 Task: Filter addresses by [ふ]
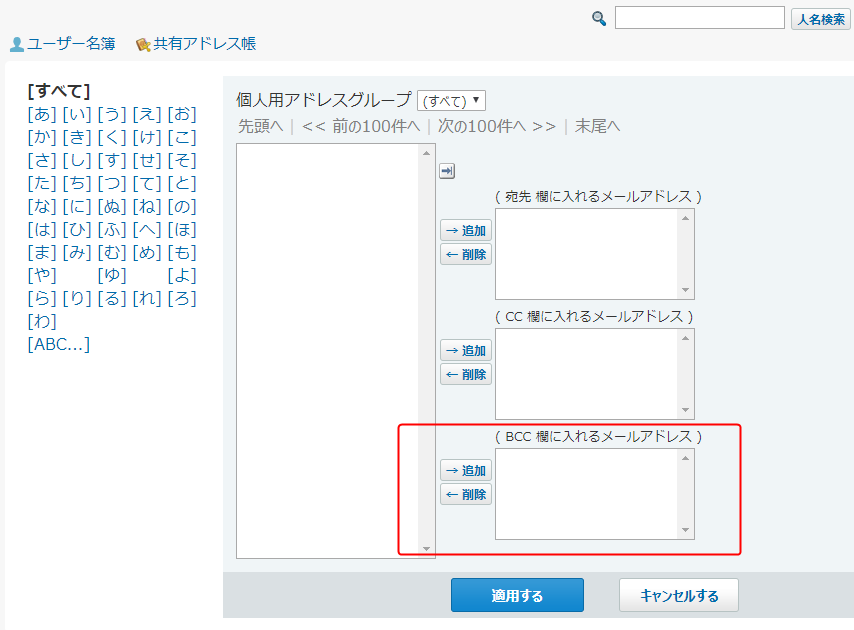pos(112,229)
